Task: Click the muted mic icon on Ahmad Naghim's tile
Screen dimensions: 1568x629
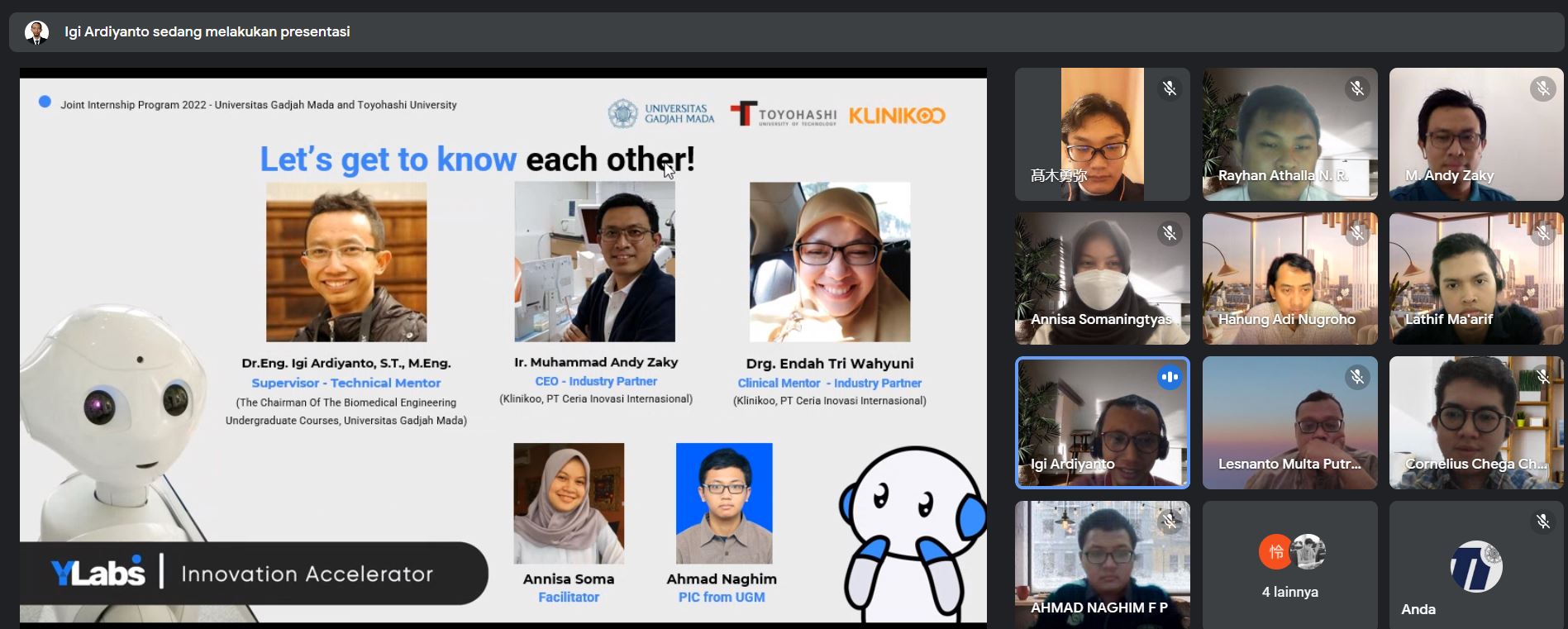Action: (x=1169, y=521)
